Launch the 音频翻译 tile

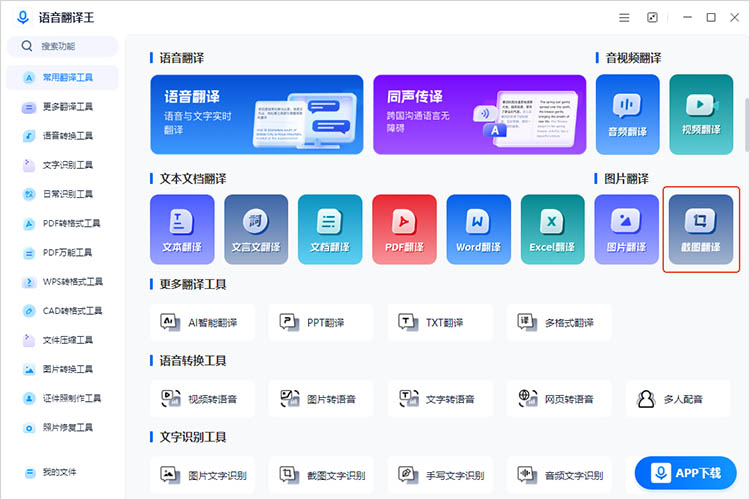click(x=627, y=114)
